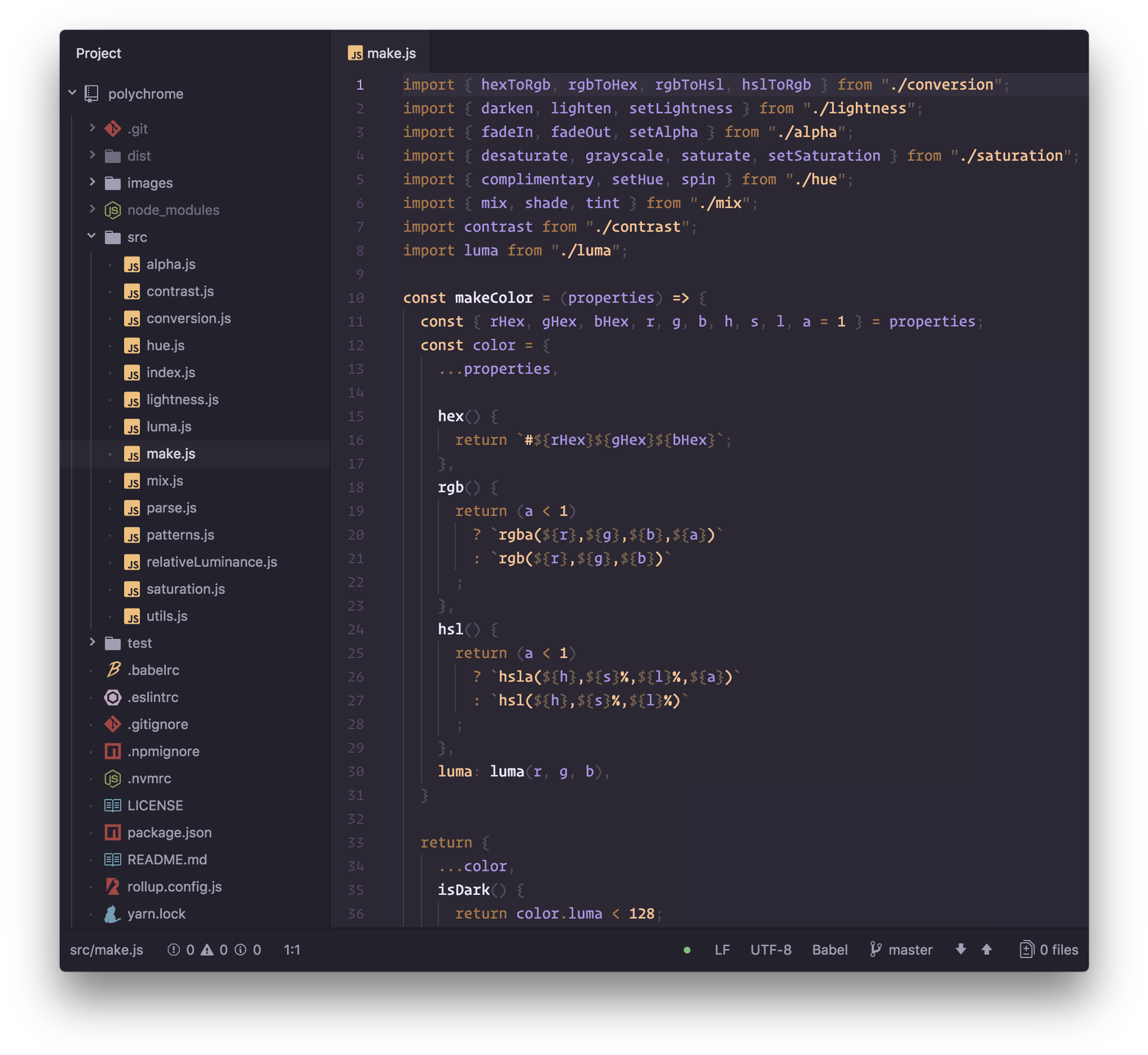Collapse the polychrome project root chevron
1148x1055 pixels.
(73, 92)
